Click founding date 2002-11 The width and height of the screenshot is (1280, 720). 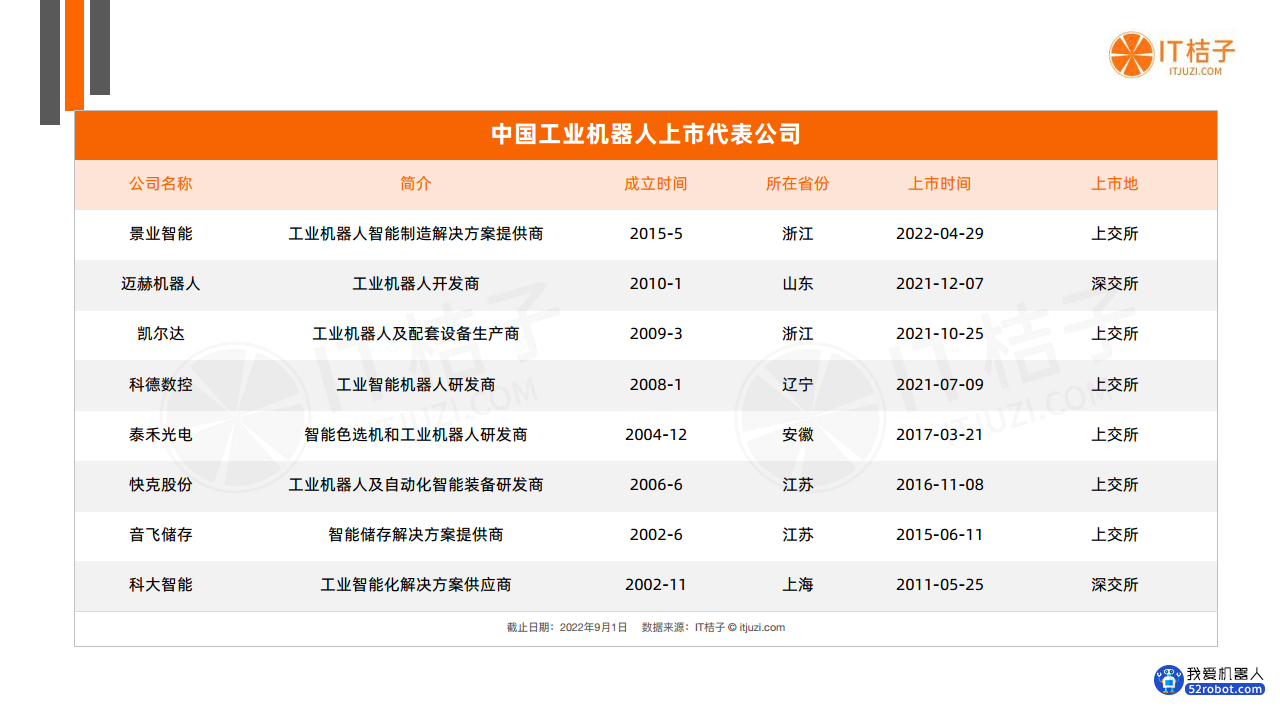(x=656, y=585)
